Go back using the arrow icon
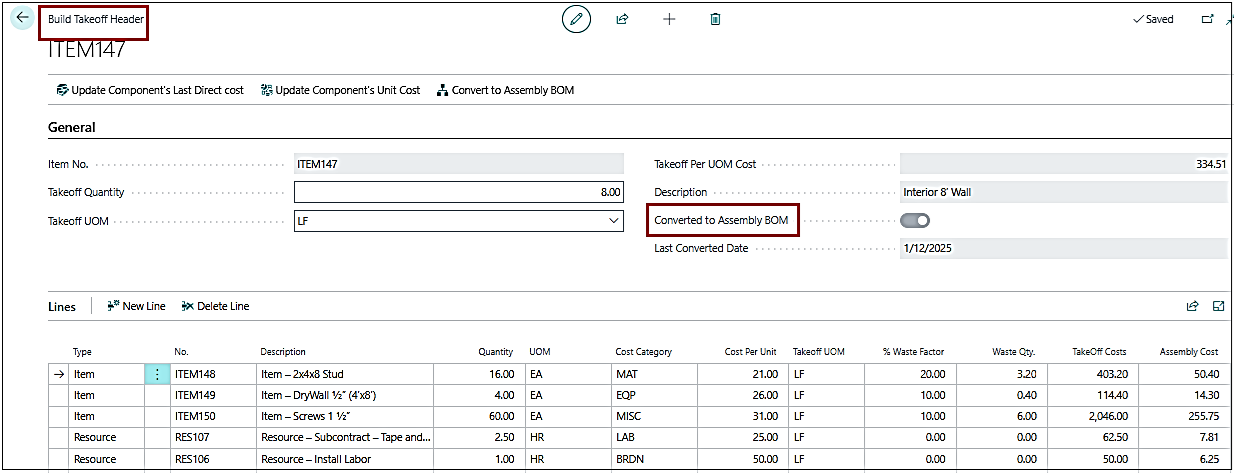The image size is (1234, 473). [22, 18]
